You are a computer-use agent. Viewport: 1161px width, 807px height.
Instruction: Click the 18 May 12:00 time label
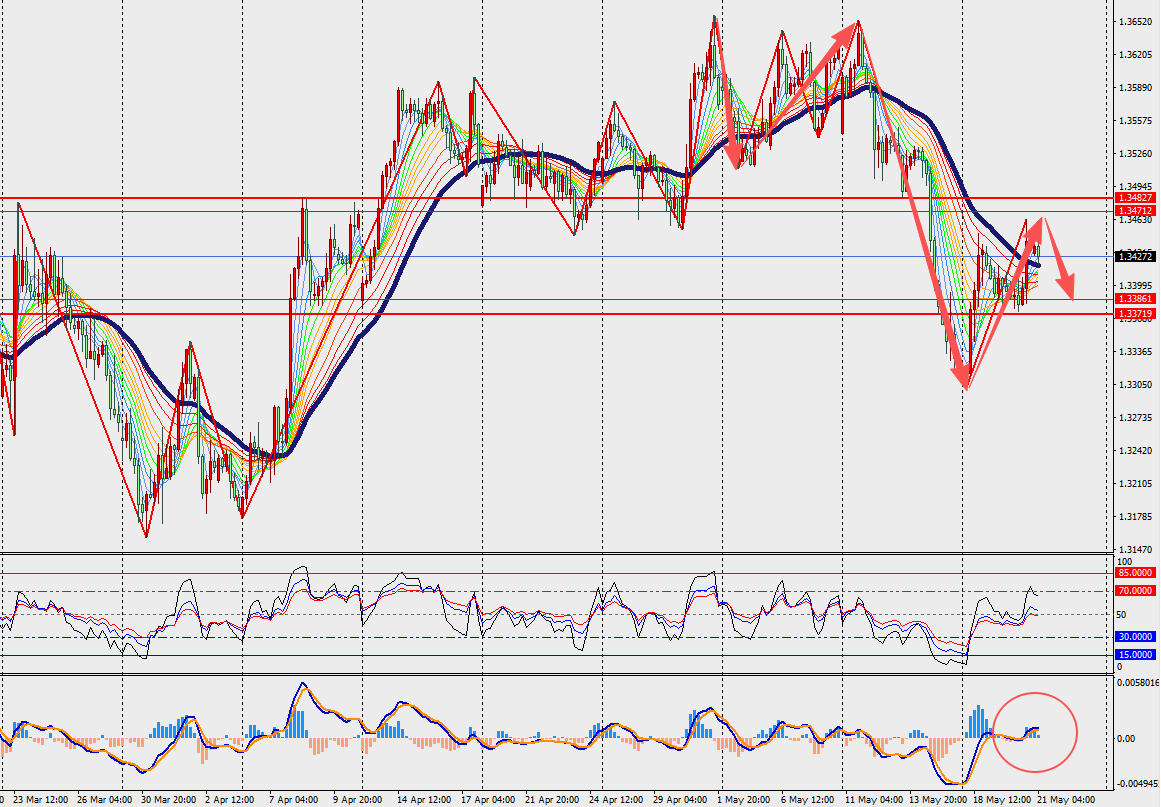1000,800
